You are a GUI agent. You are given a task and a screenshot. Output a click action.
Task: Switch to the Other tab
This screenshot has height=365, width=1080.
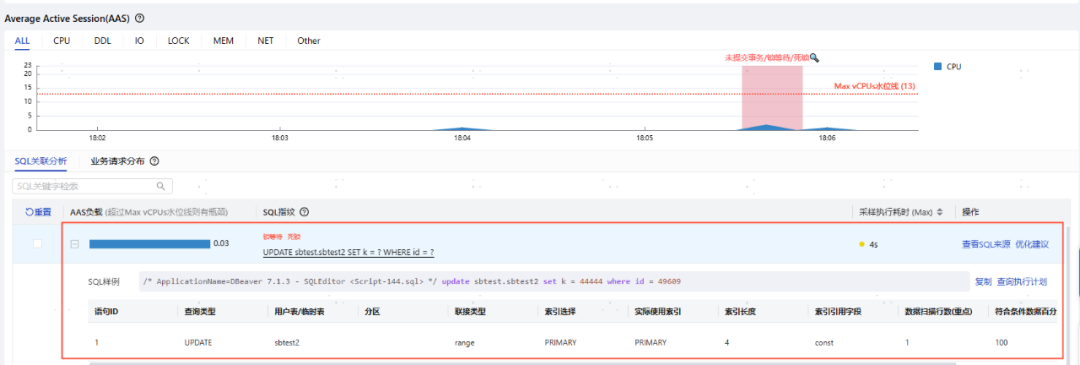(309, 41)
